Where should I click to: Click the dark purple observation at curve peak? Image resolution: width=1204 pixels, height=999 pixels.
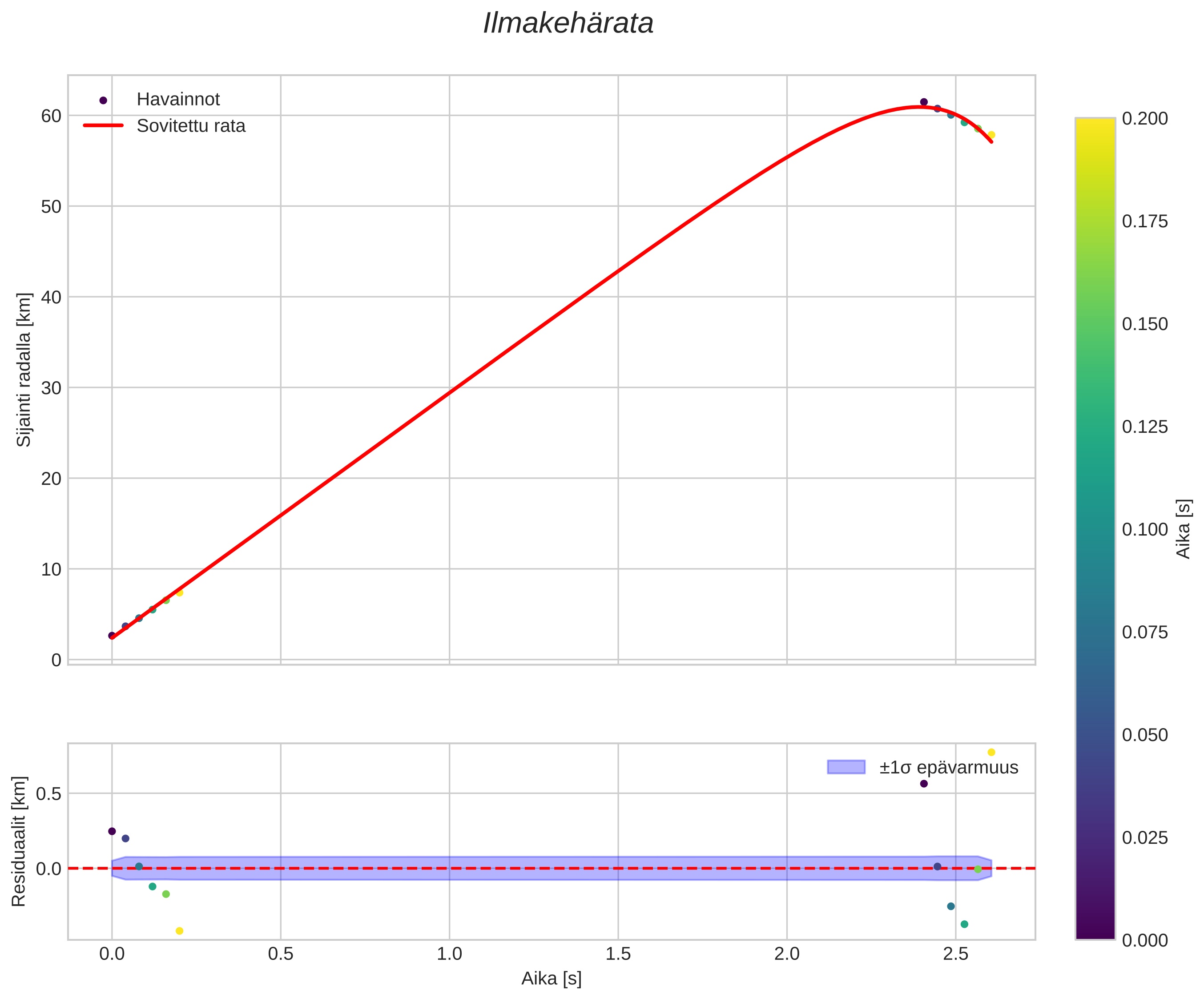click(924, 102)
